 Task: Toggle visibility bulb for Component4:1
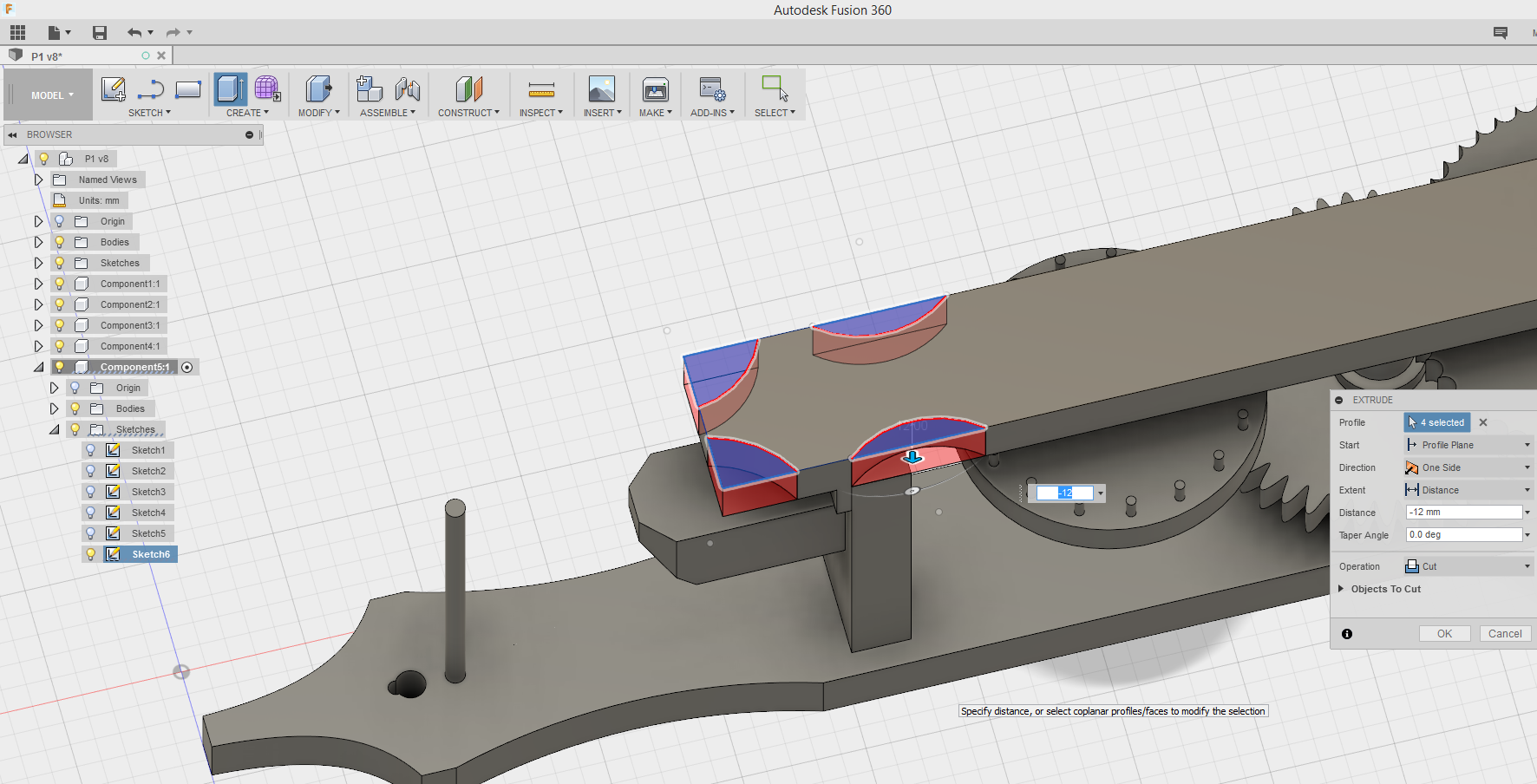click(x=60, y=346)
